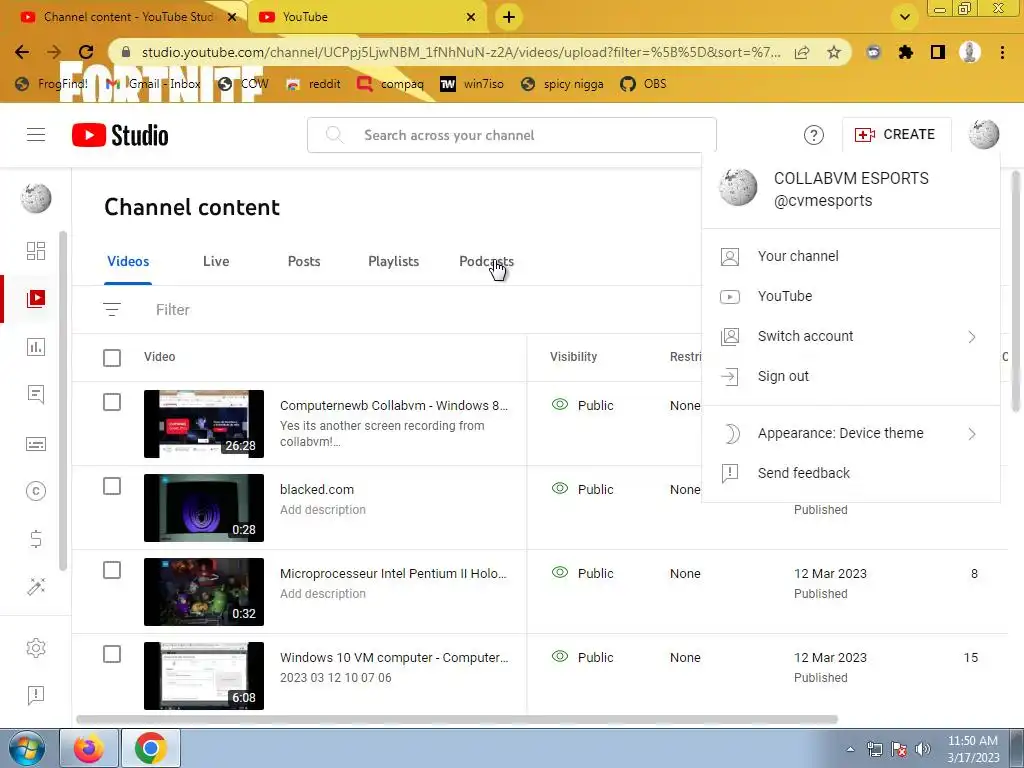Switch to the YouTube browser tab
This screenshot has width=1024, height=768.
pyautogui.click(x=369, y=17)
